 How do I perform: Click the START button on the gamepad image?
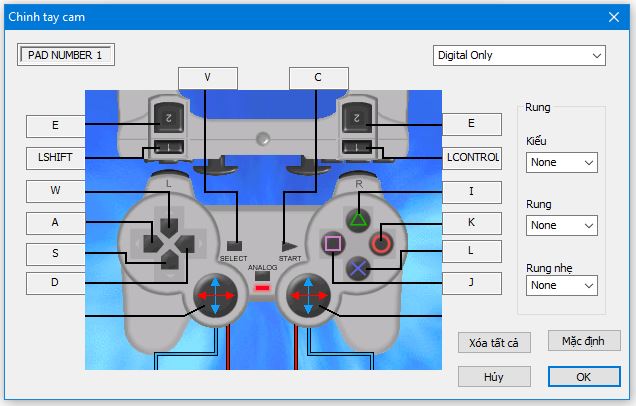tap(289, 246)
